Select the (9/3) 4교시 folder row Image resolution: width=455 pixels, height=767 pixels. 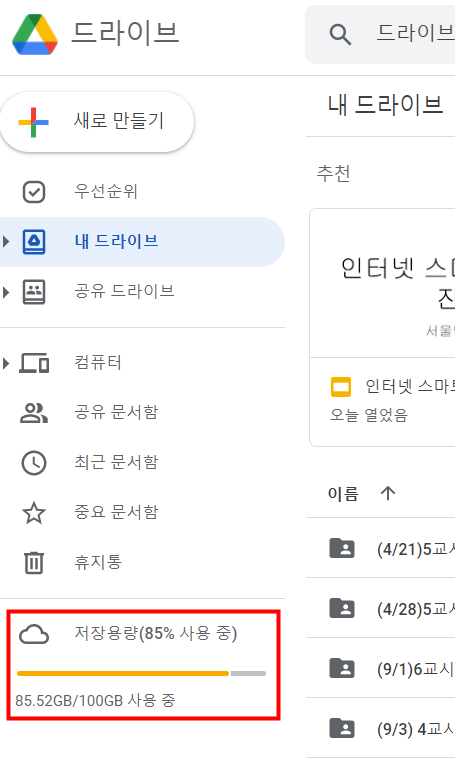(381, 728)
